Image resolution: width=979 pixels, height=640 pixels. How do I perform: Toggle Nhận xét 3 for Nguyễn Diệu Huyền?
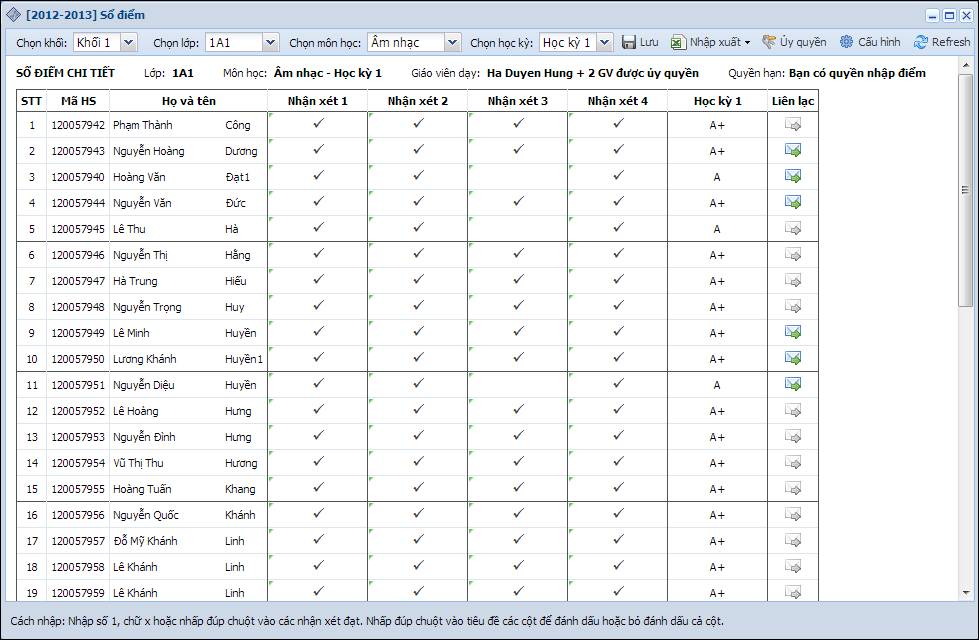(x=517, y=385)
